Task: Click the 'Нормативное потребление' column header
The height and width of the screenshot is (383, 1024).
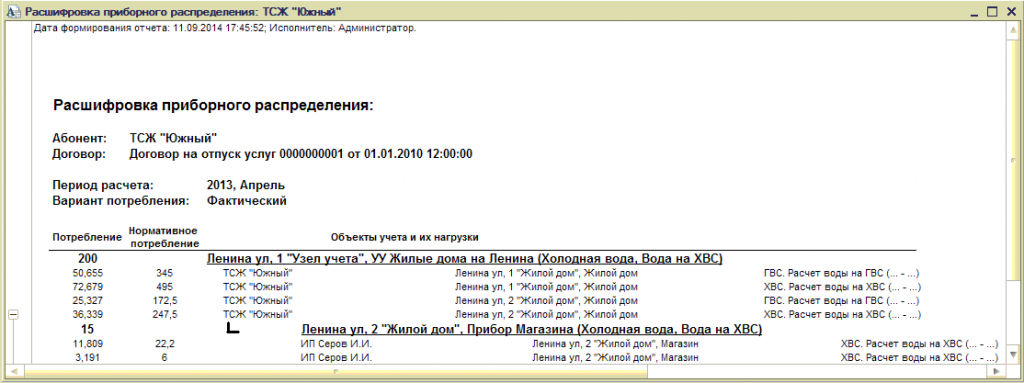Action: (163, 237)
